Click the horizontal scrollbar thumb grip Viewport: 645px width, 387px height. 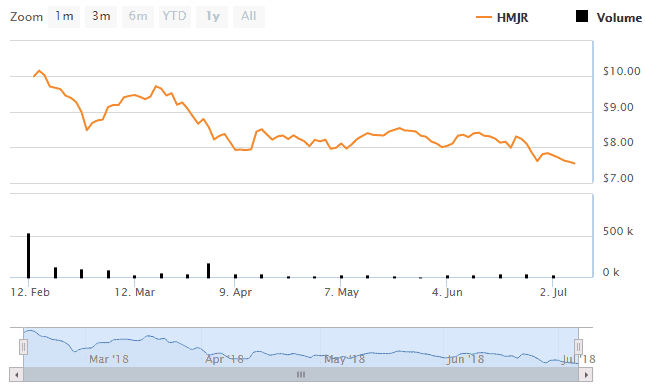coord(301,375)
